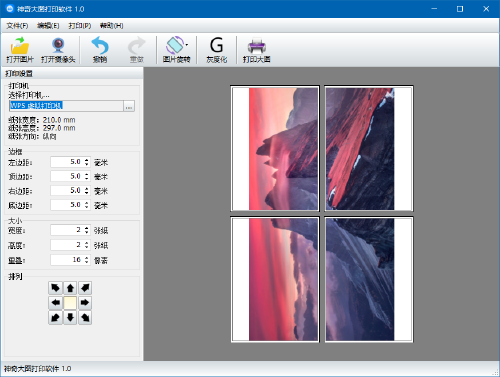
Task: Decrease the 重叠 overlap value
Action: click(x=87, y=262)
